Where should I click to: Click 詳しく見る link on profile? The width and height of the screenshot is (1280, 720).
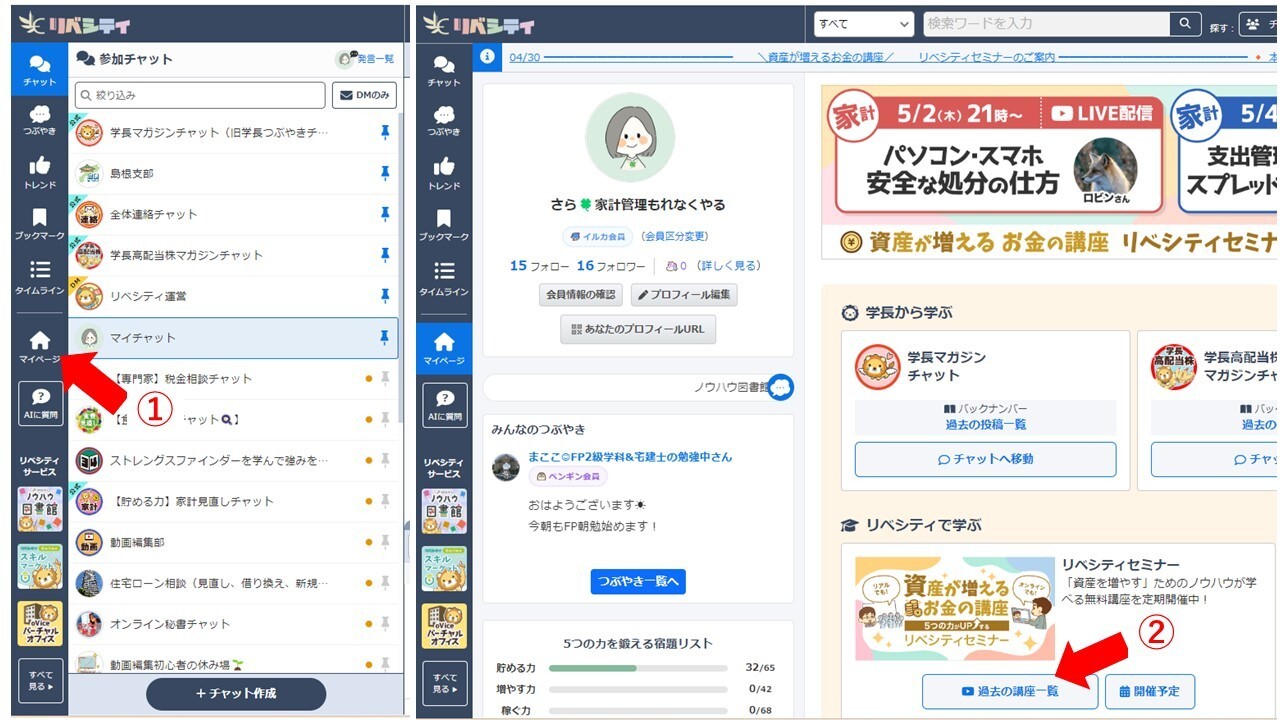[x=728, y=266]
